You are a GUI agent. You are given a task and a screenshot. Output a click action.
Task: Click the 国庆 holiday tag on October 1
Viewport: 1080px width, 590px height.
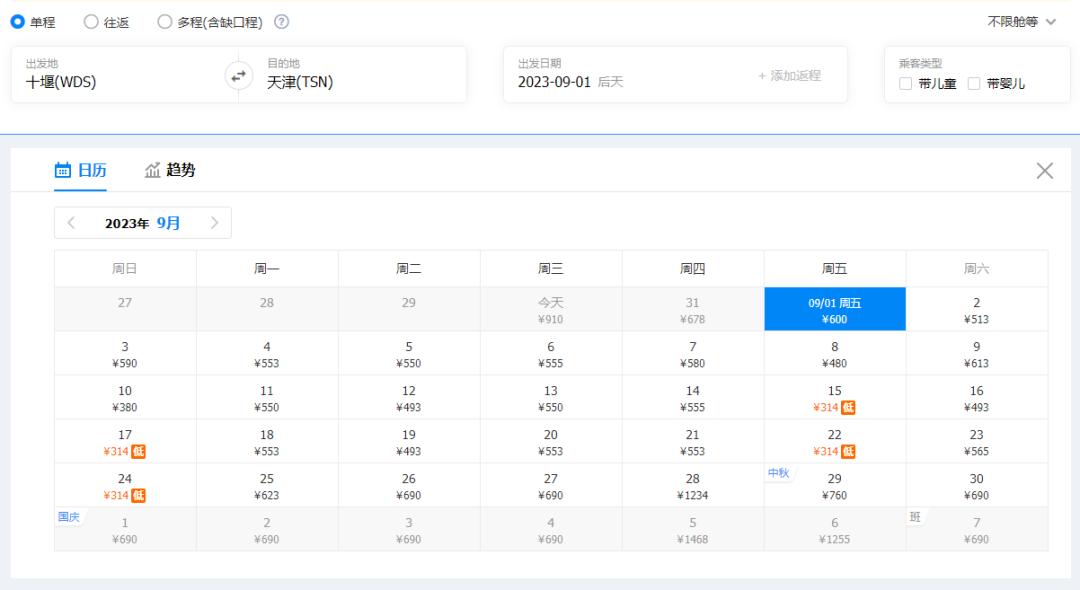68,515
